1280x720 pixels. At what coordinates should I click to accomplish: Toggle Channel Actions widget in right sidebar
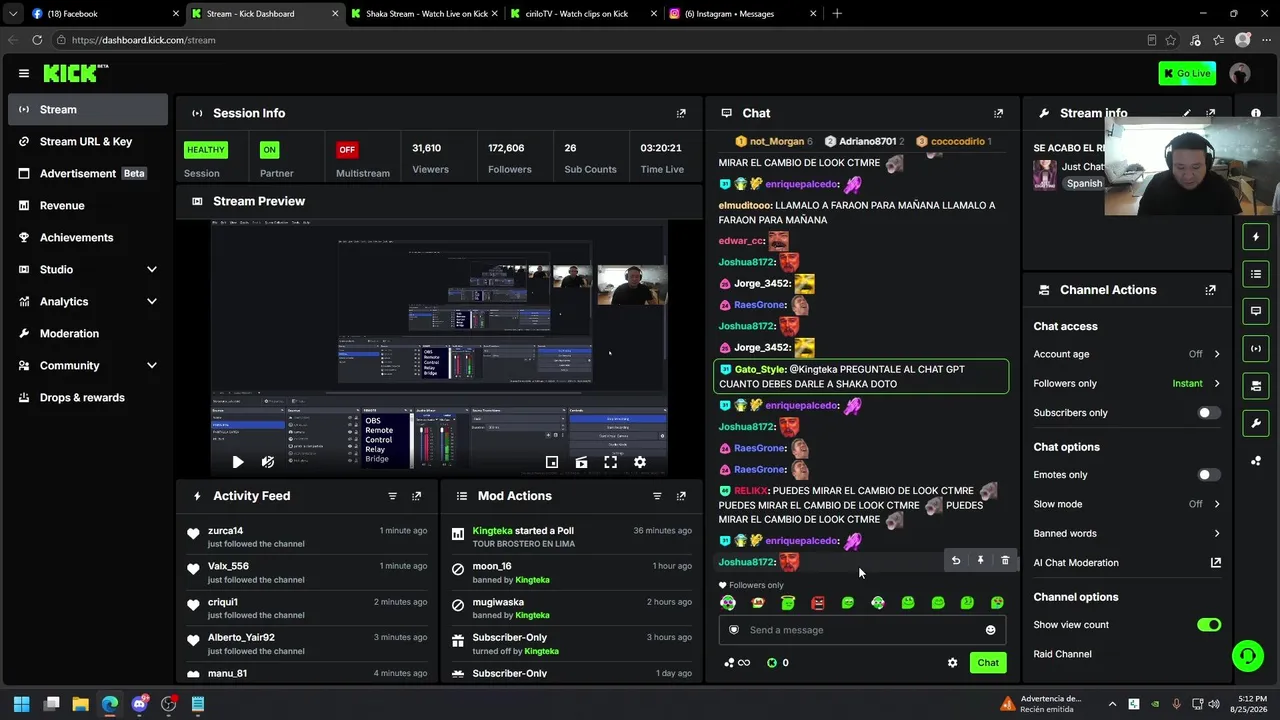pos(1256,386)
